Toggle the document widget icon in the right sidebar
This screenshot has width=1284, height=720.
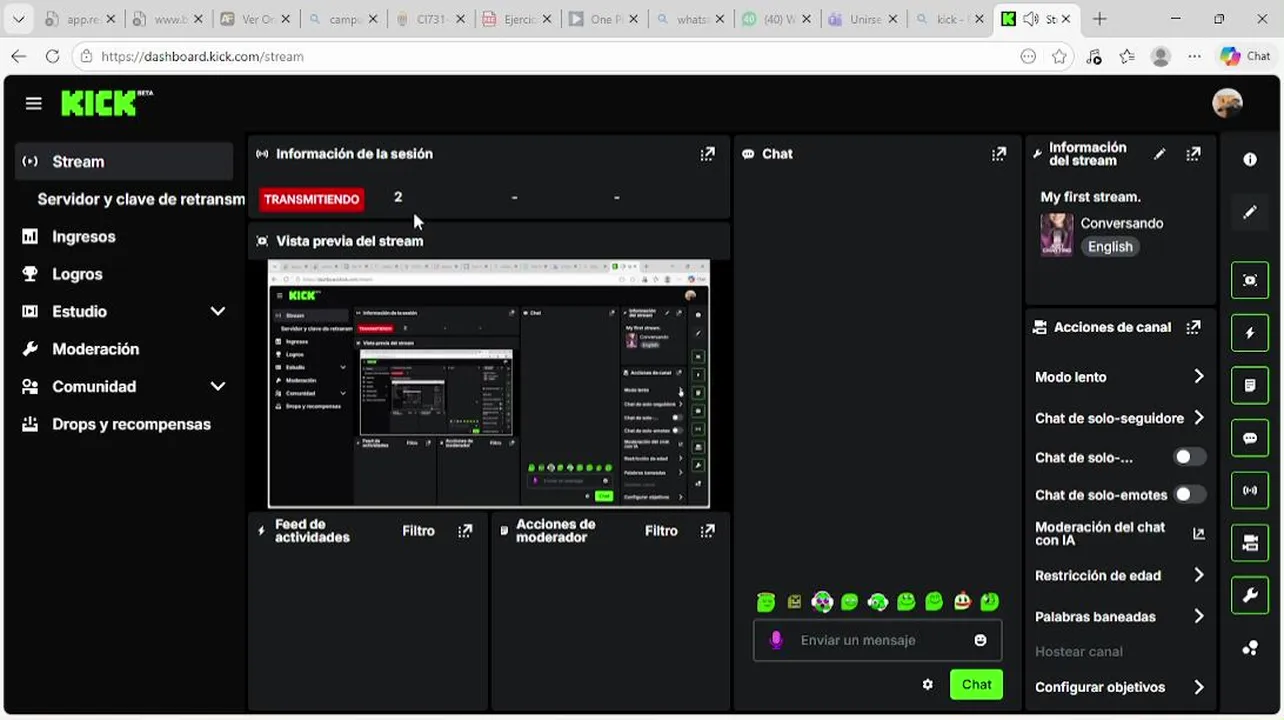pyautogui.click(x=1250, y=385)
